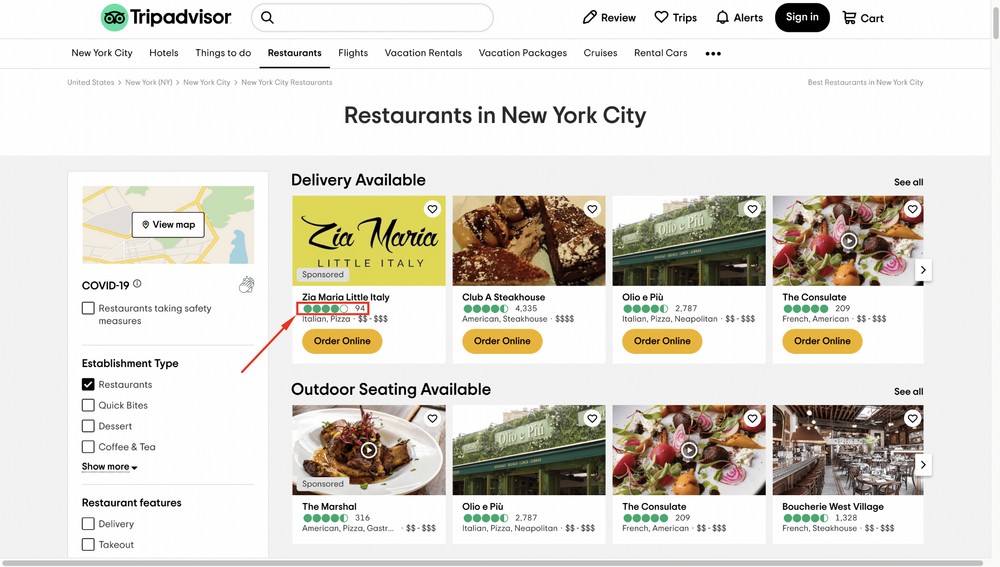Viewport: 1000px width, 567px height.
Task: Click the COVID-19 info icon
Action: [x=137, y=284]
